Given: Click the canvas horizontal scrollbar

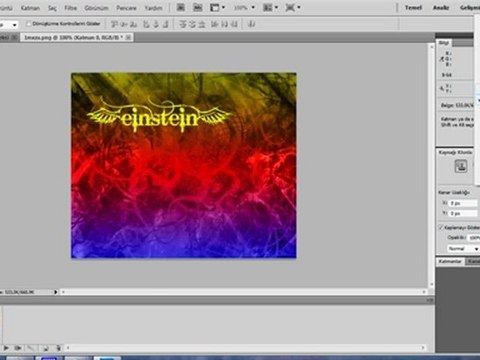Looking at the screenshot, I should tap(243, 292).
